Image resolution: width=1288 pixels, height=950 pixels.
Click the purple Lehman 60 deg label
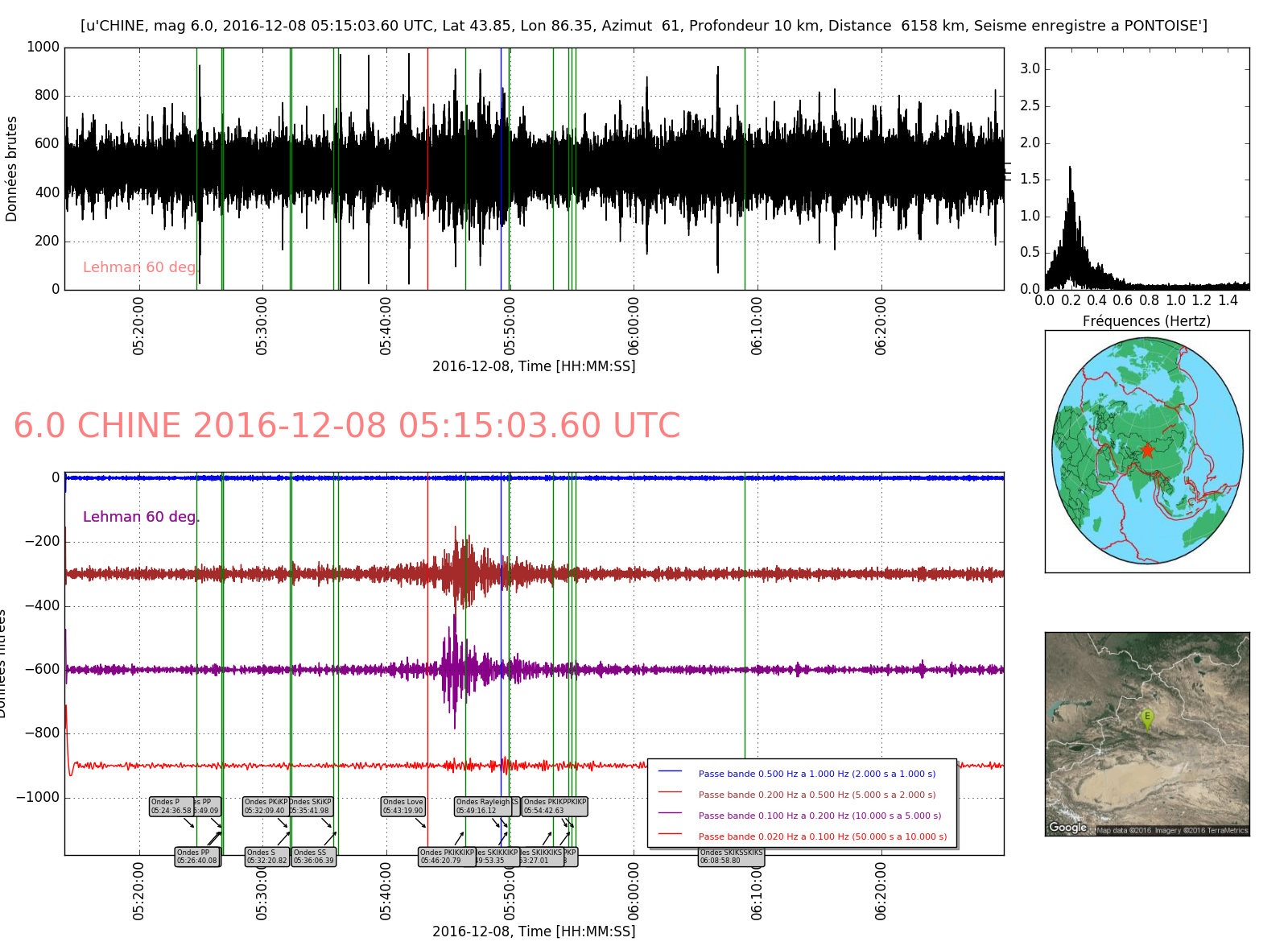(140, 517)
